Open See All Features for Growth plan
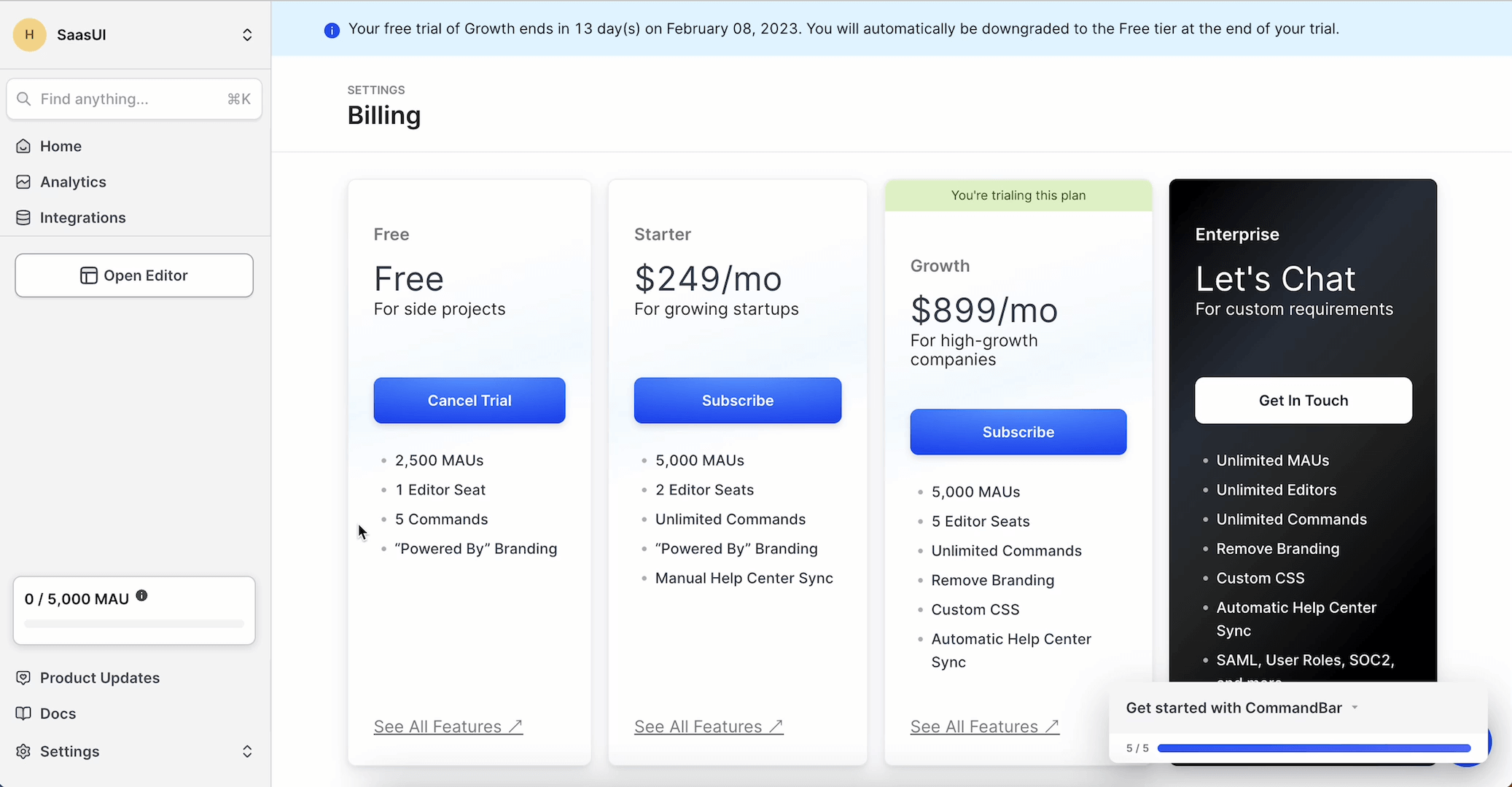Image resolution: width=1512 pixels, height=787 pixels. point(984,726)
